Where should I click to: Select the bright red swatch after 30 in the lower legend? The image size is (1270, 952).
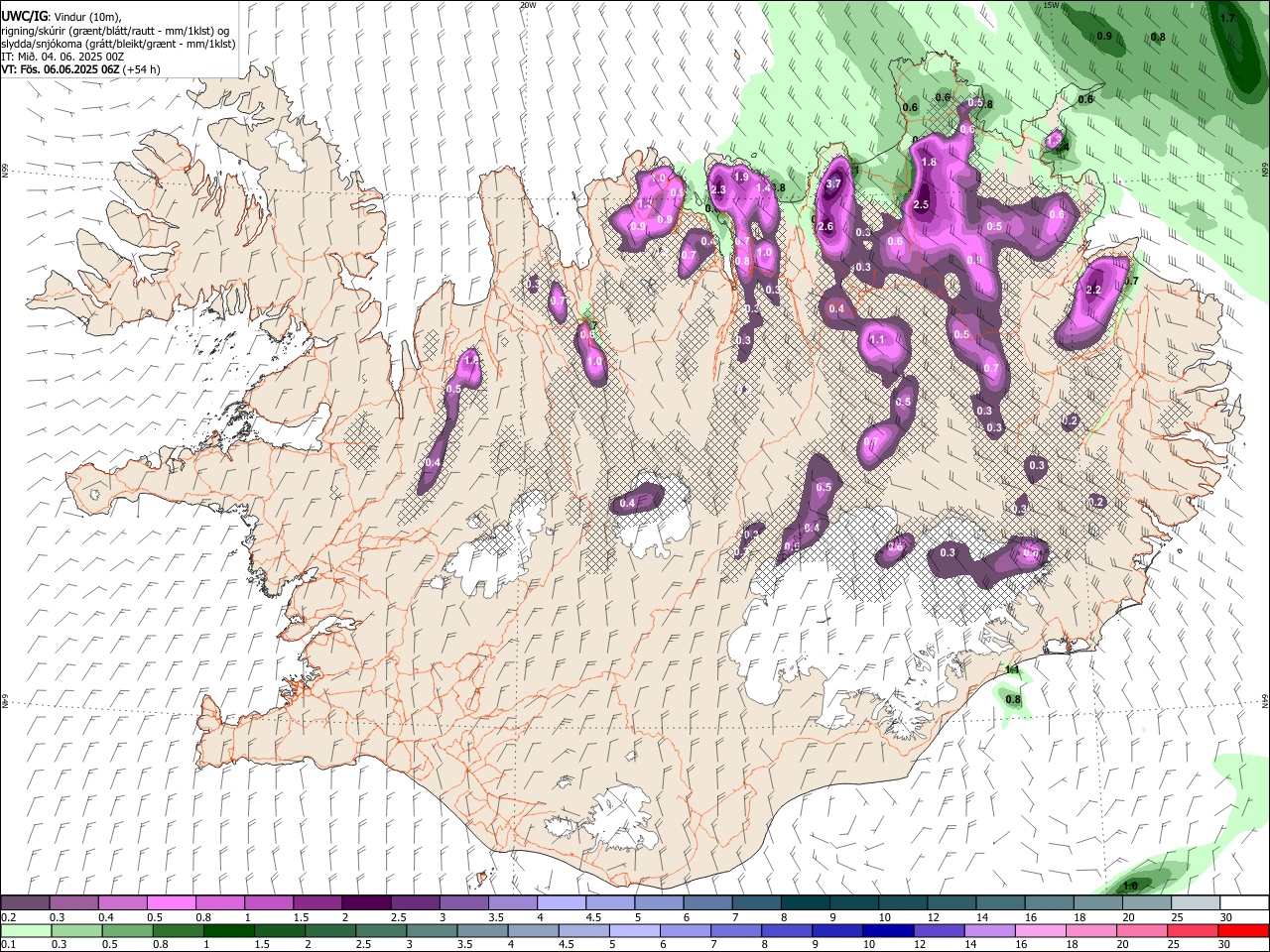coord(1242,930)
